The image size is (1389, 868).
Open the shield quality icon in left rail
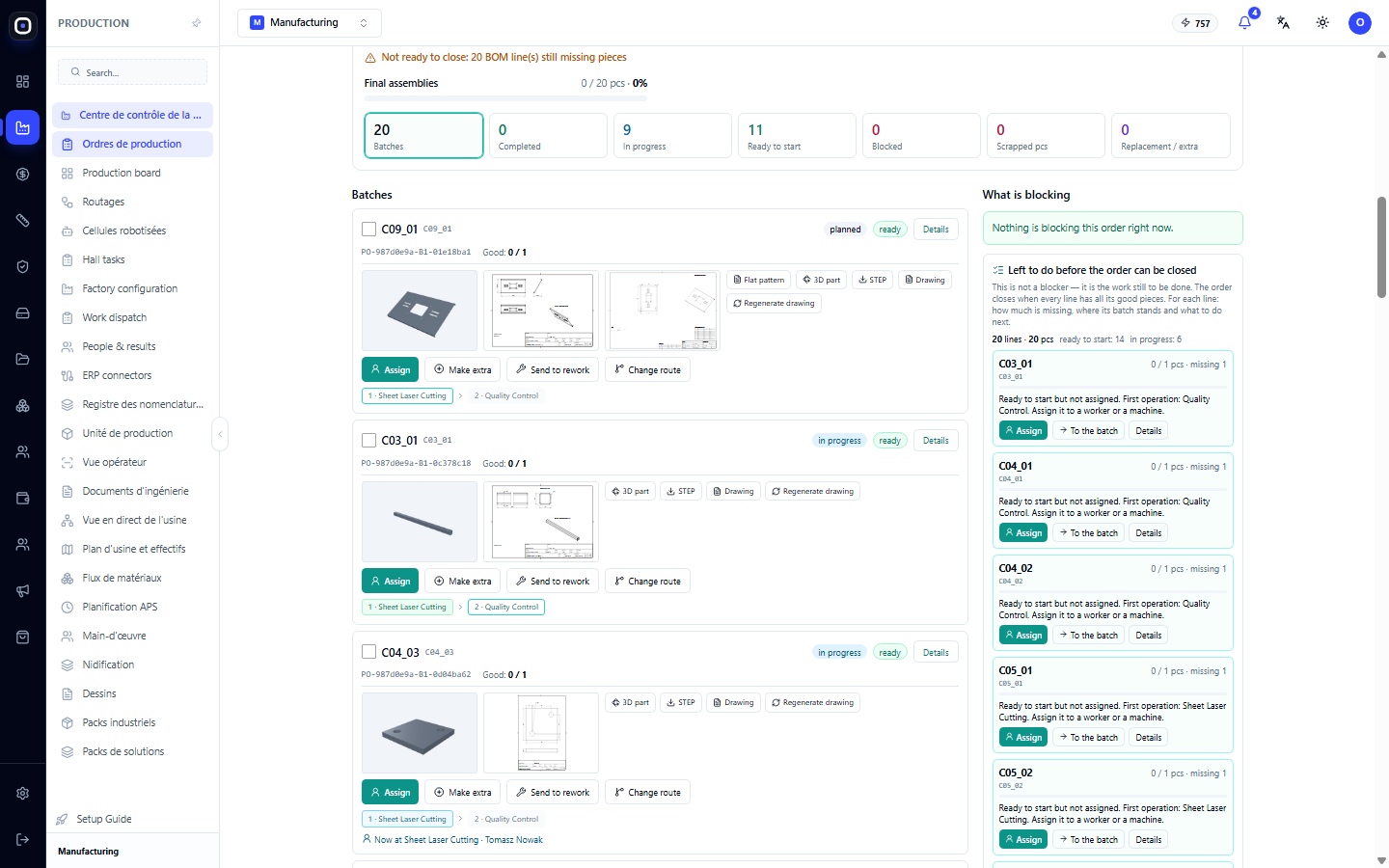23,267
